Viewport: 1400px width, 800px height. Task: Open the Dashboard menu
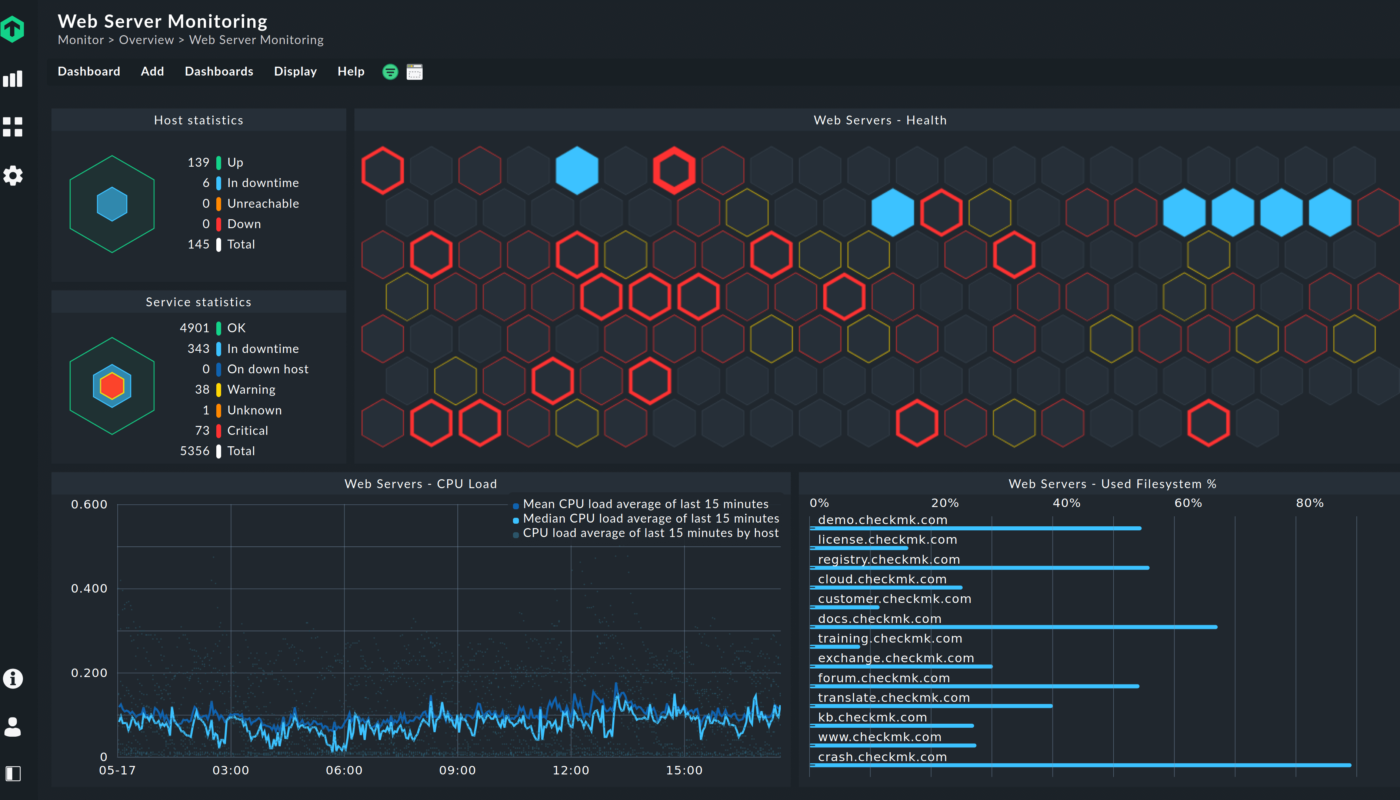(x=89, y=72)
